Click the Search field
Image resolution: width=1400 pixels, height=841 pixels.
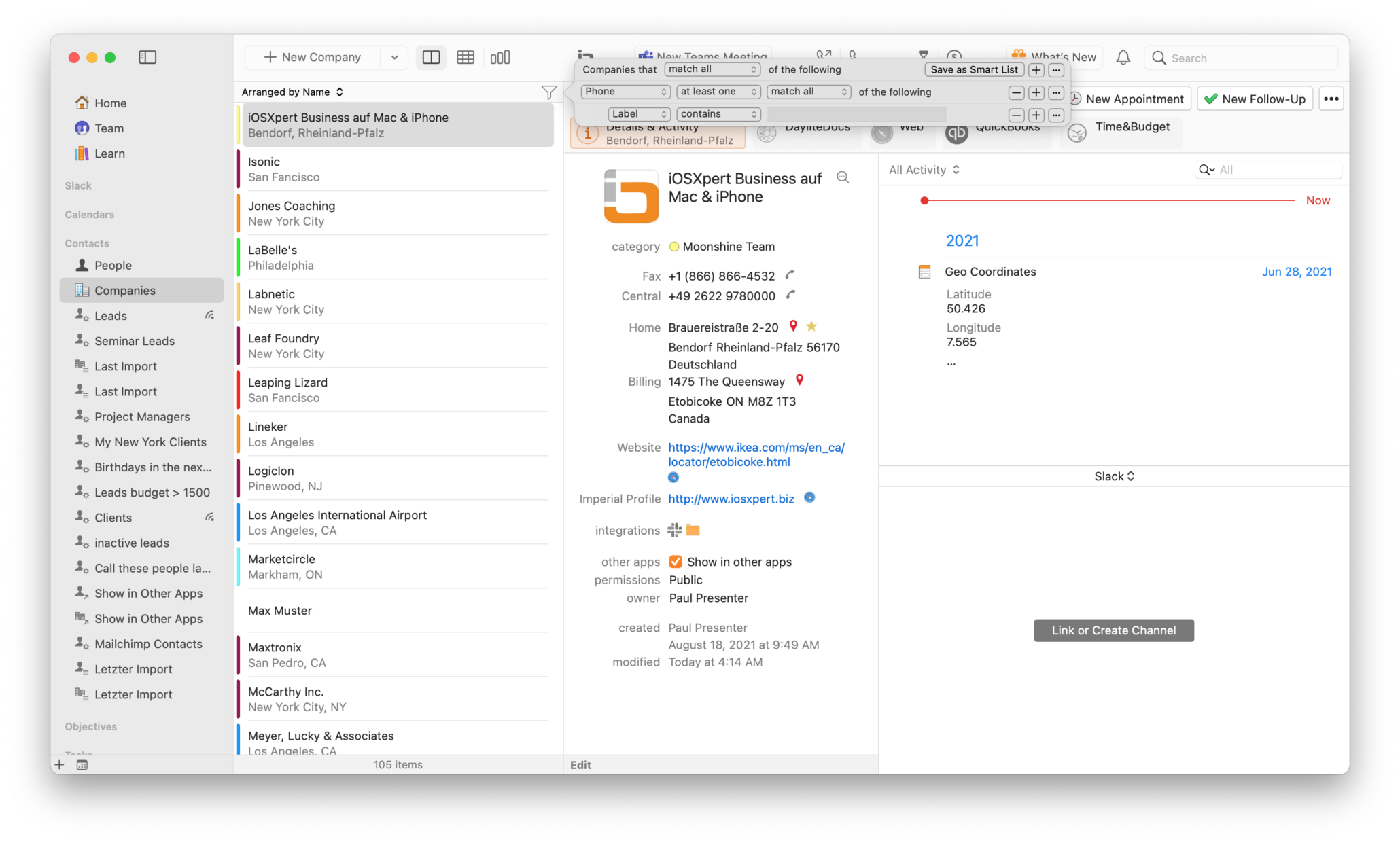[x=1242, y=58]
